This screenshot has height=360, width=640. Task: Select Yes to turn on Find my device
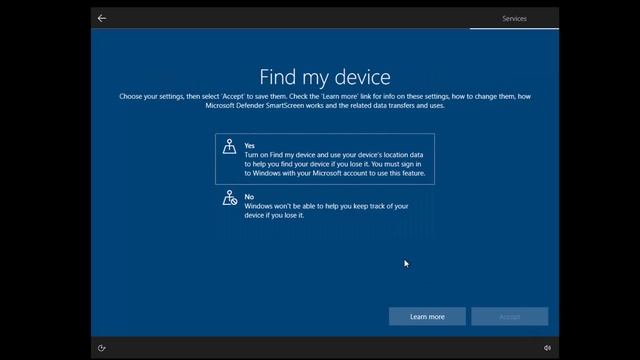[325, 159]
